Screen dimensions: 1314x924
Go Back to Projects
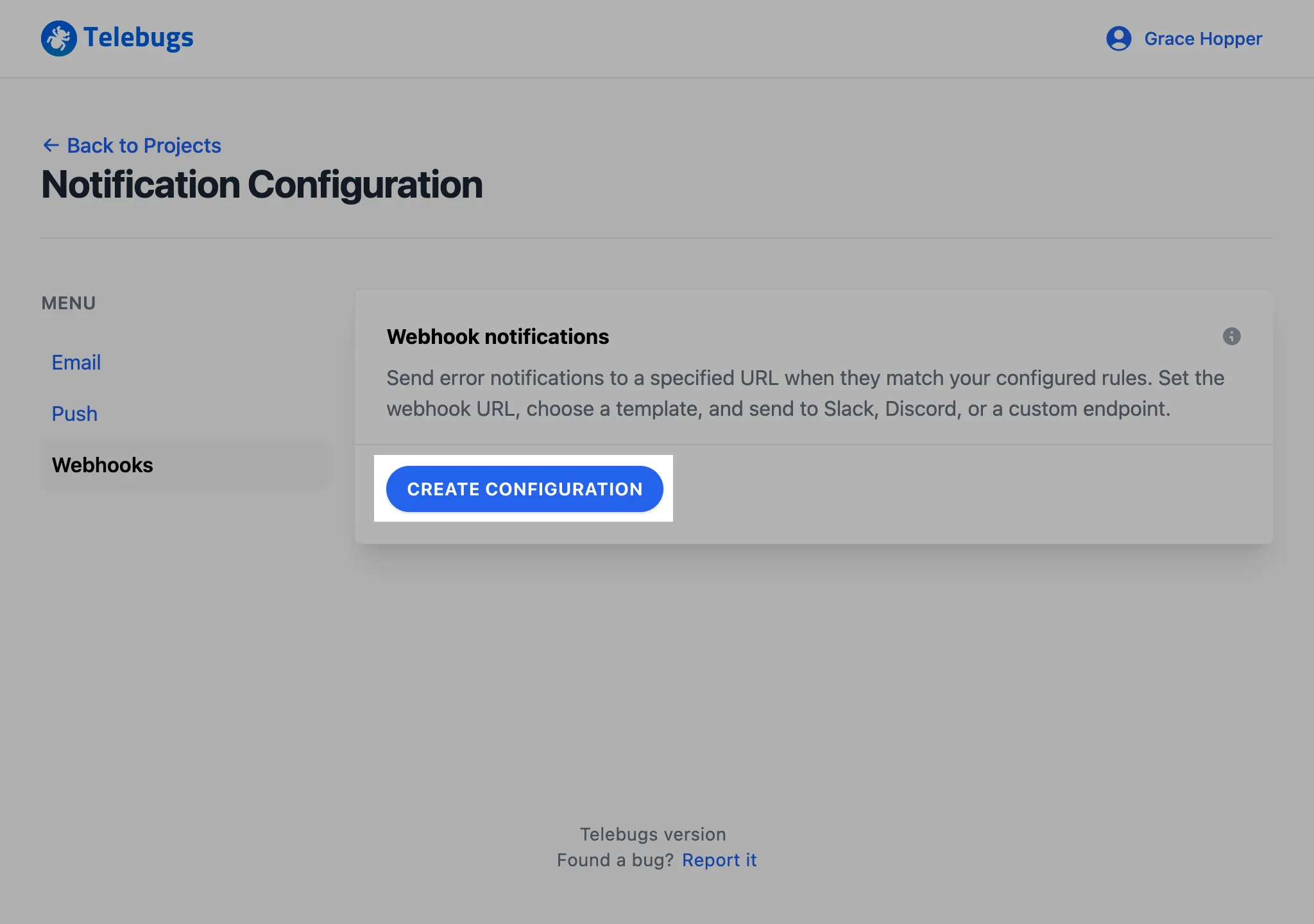(144, 146)
